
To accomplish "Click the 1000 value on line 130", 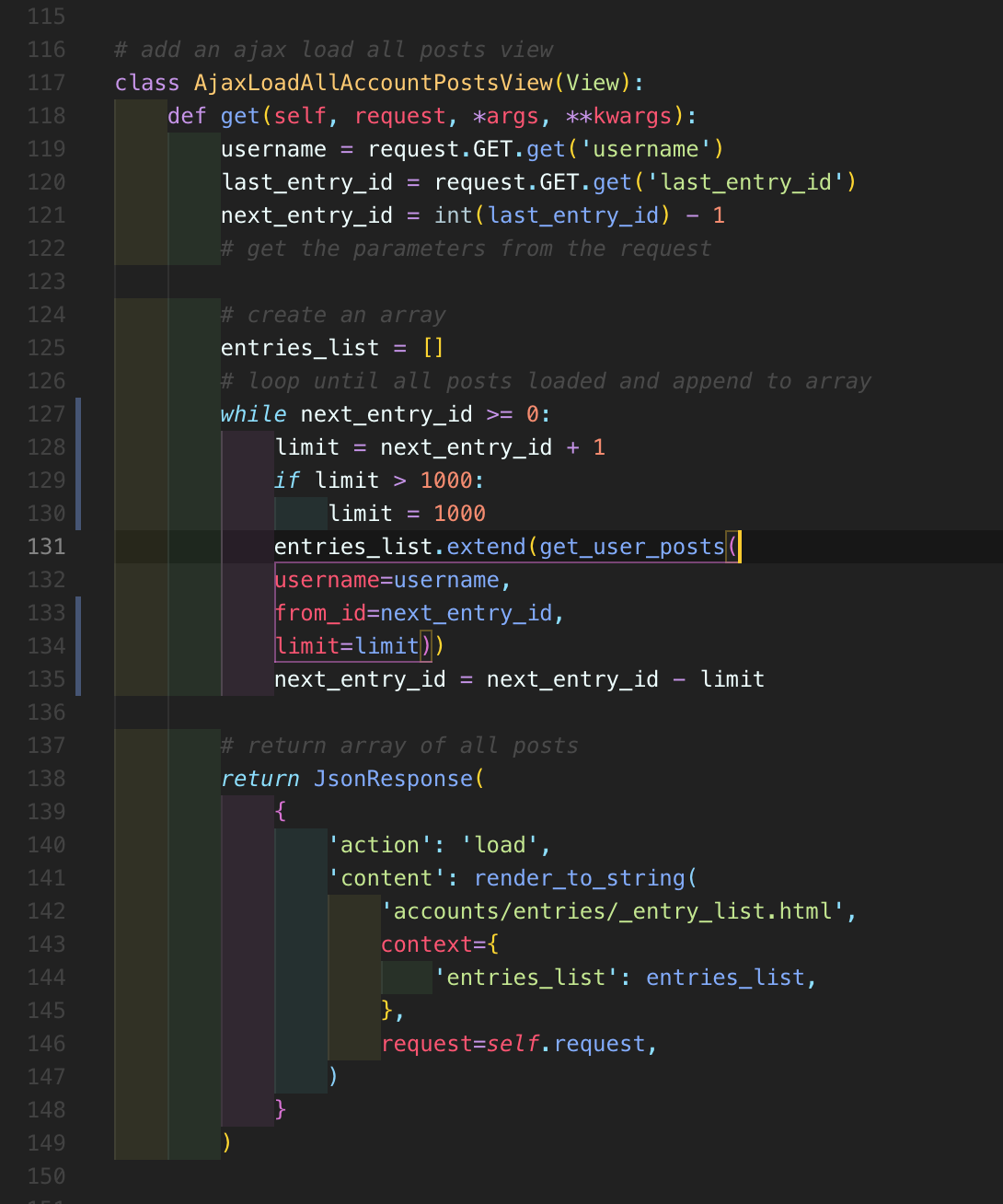I will [x=459, y=514].
